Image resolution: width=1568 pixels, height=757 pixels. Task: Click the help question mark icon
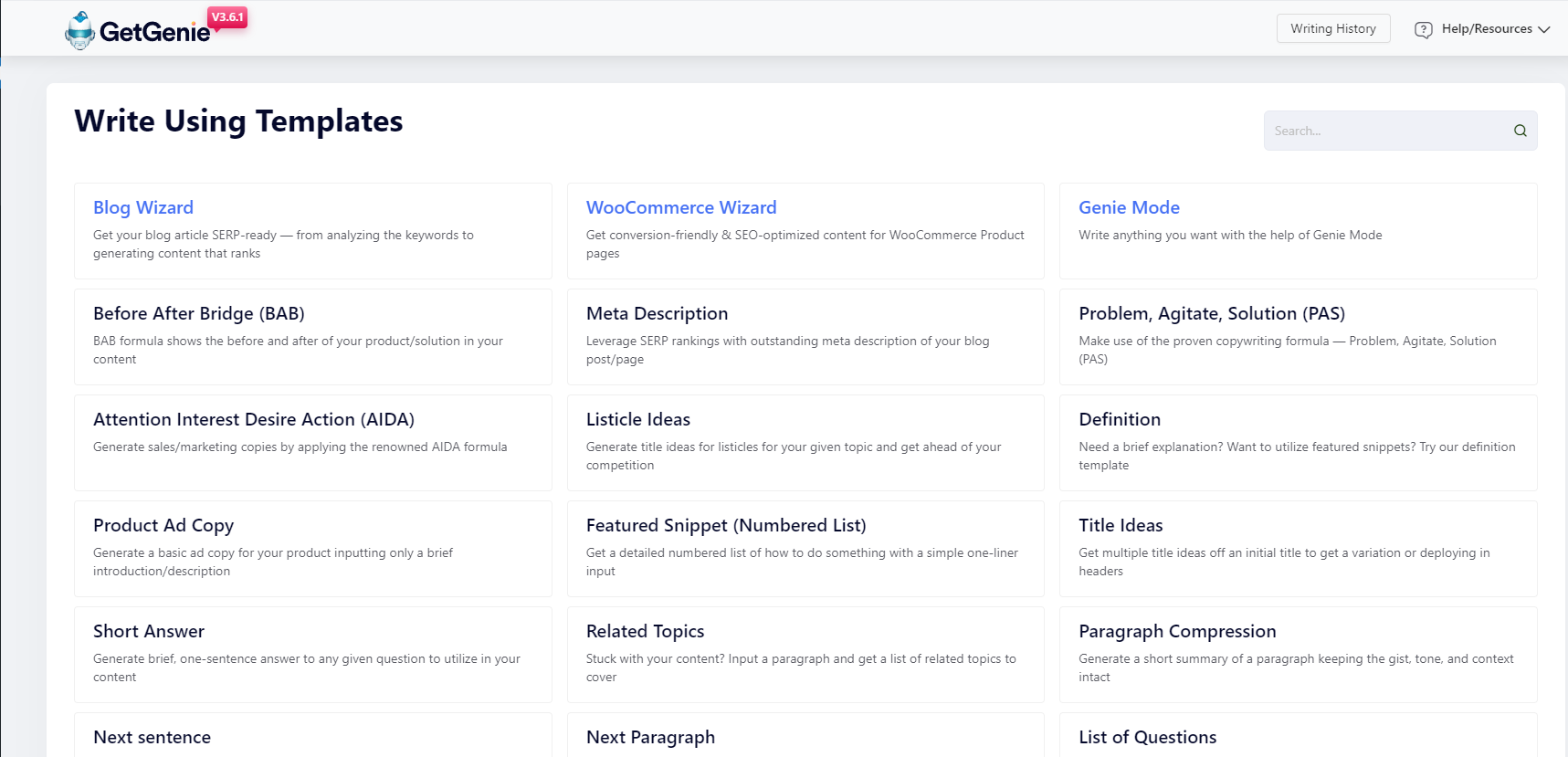point(1423,29)
